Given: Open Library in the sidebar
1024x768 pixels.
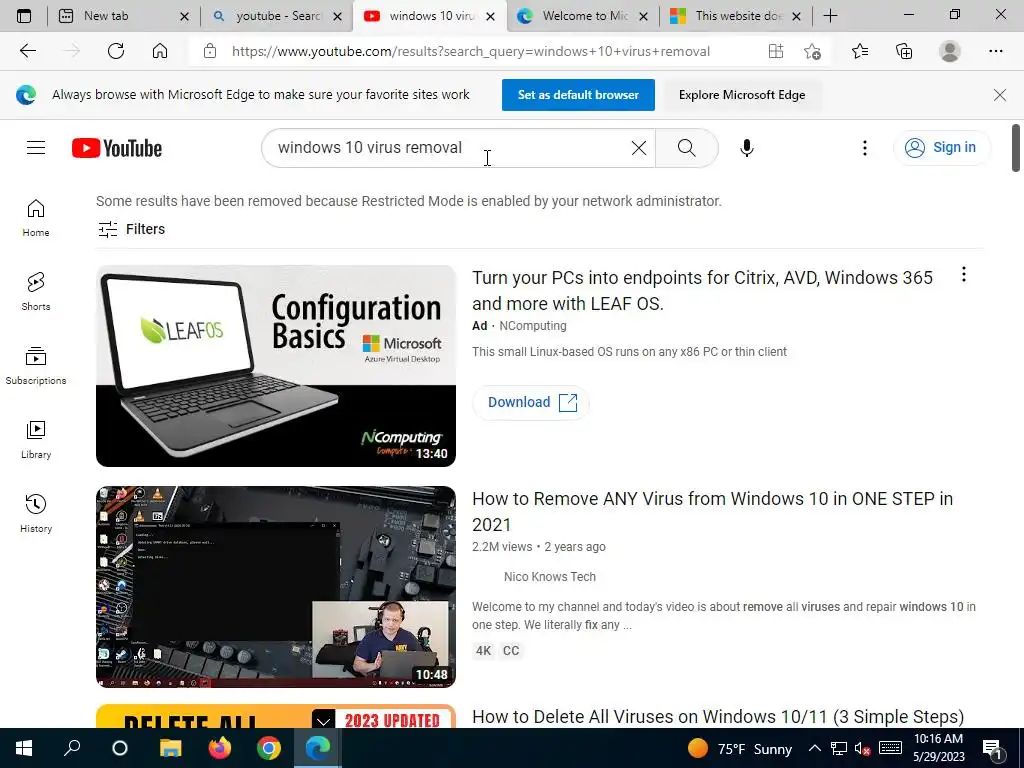Looking at the screenshot, I should pyautogui.click(x=36, y=440).
